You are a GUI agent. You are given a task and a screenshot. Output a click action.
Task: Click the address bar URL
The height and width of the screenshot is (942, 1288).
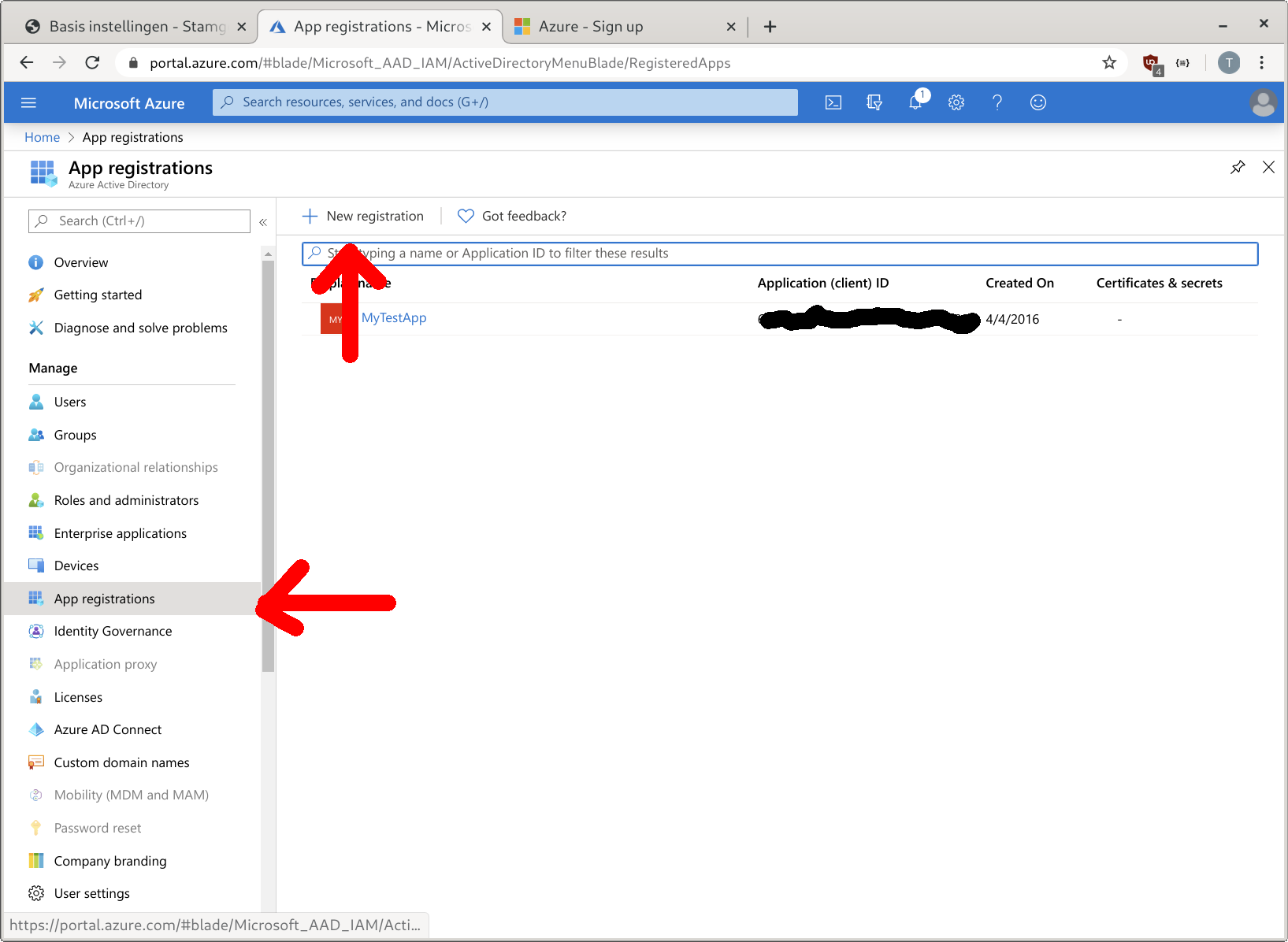[440, 62]
